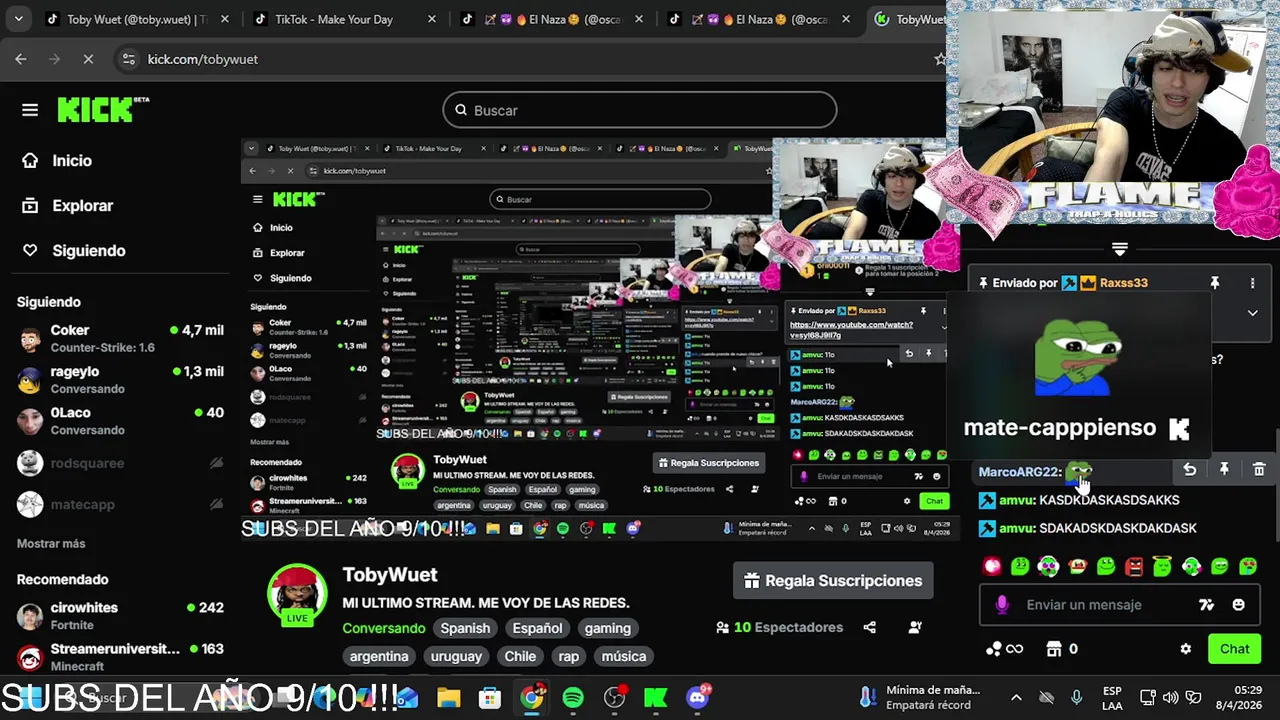Insert the red angry quick emote
The height and width of the screenshot is (720, 1280).
tap(1133, 566)
